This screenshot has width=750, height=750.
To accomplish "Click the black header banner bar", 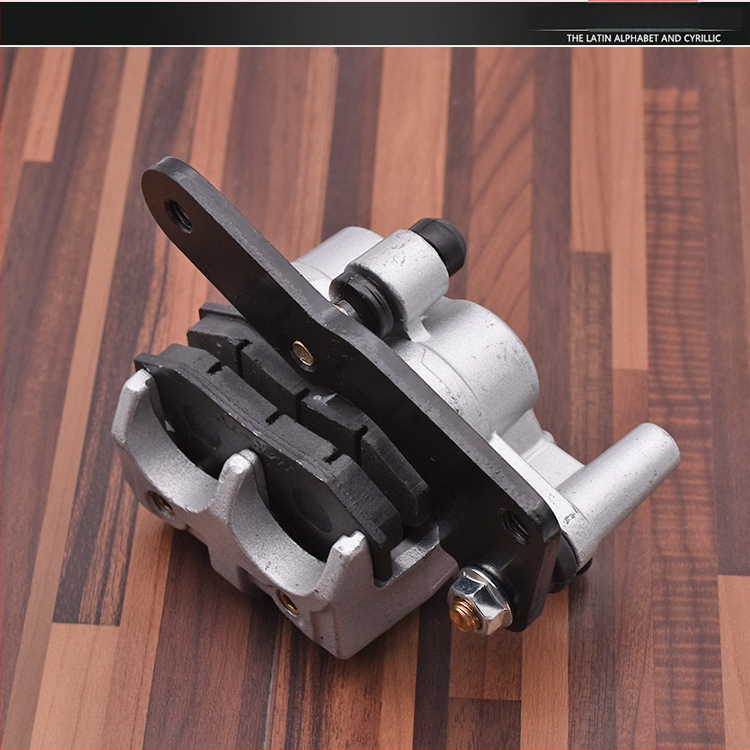I will click(375, 23).
